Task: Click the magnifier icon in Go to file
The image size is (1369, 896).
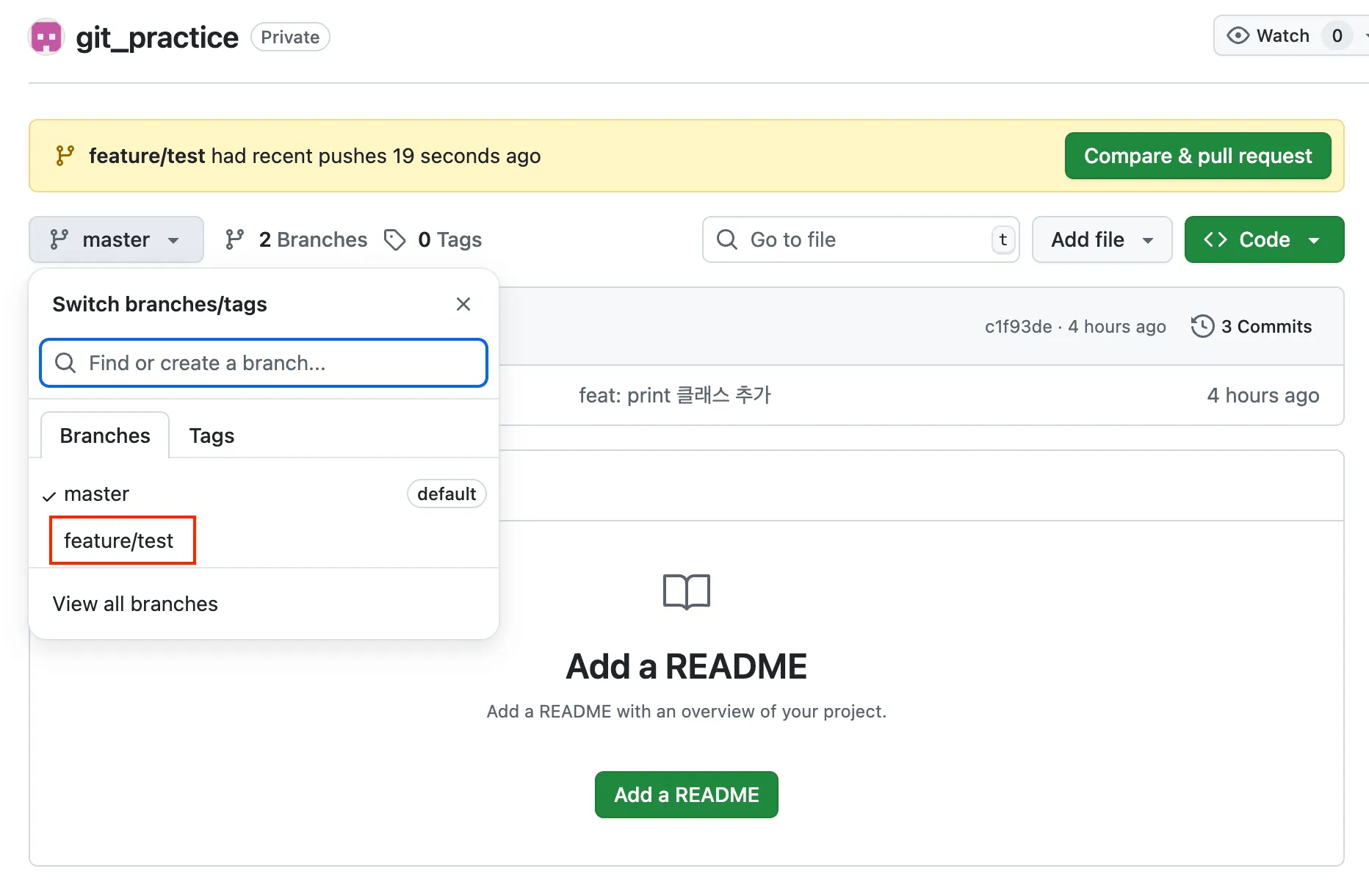Action: point(726,239)
